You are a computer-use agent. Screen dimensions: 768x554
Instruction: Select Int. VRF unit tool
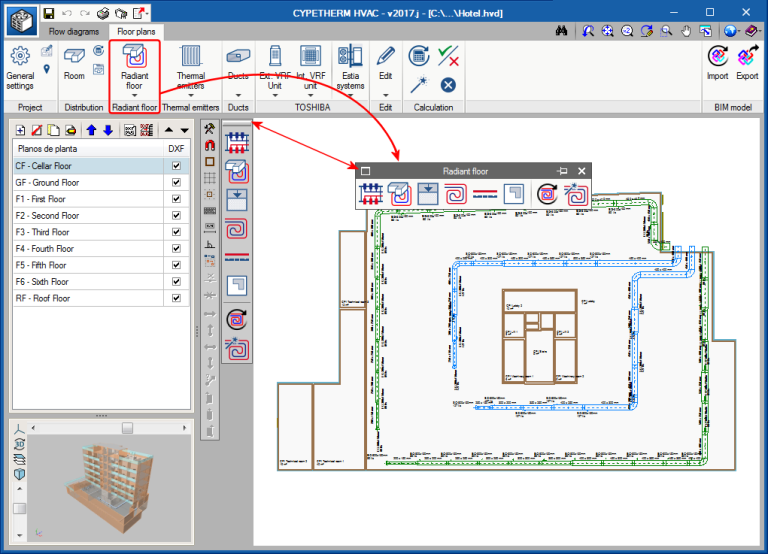[x=311, y=68]
